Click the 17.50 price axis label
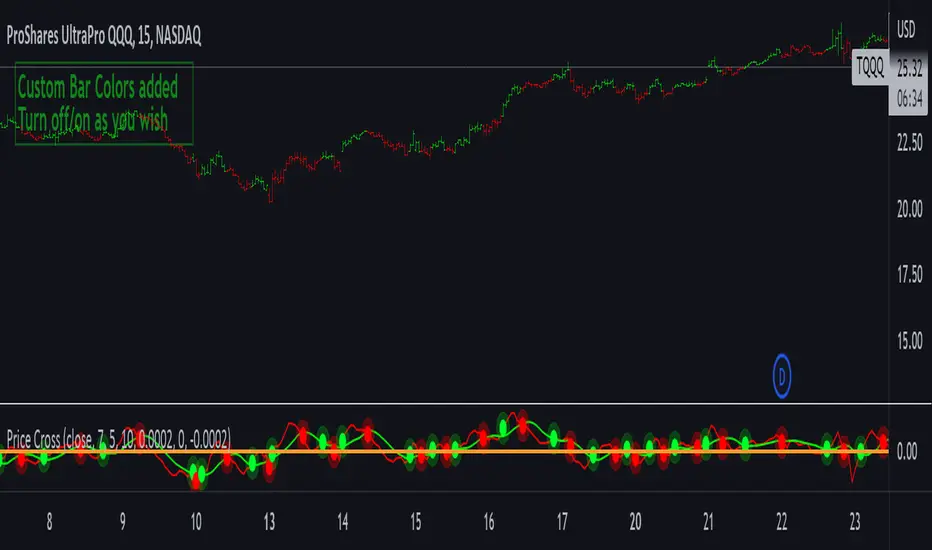This screenshot has height=550, width=932. 909,275
